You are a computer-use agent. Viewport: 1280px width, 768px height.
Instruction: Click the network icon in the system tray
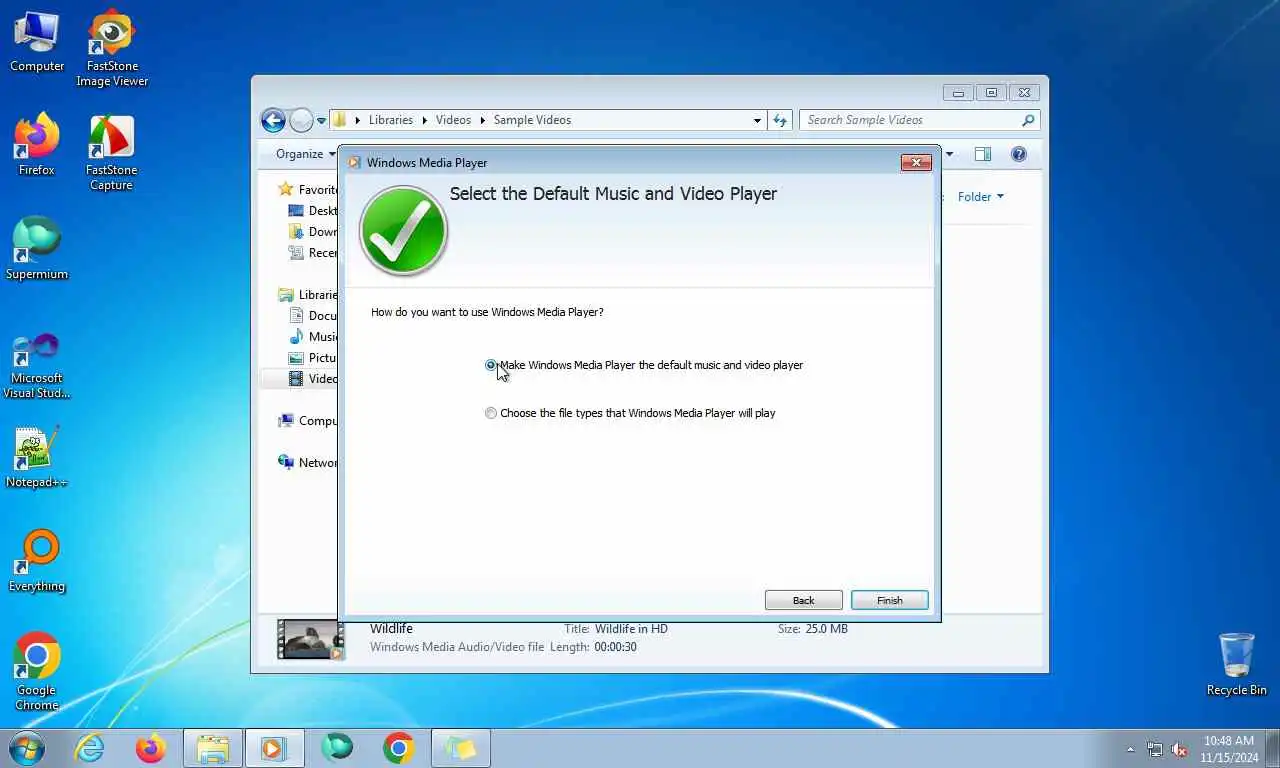(1155, 749)
